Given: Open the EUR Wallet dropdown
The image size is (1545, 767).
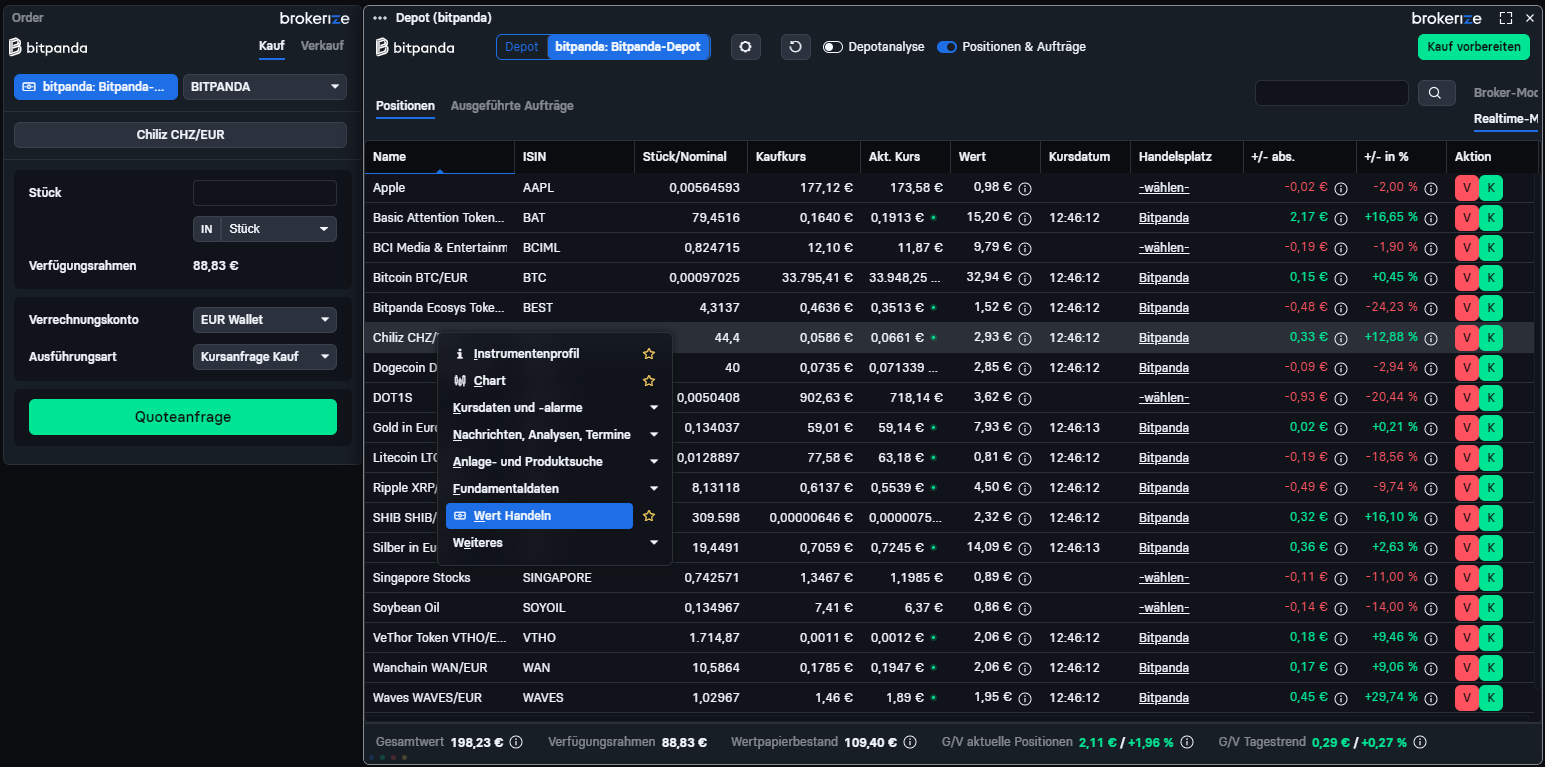Looking at the screenshot, I should click(265, 320).
